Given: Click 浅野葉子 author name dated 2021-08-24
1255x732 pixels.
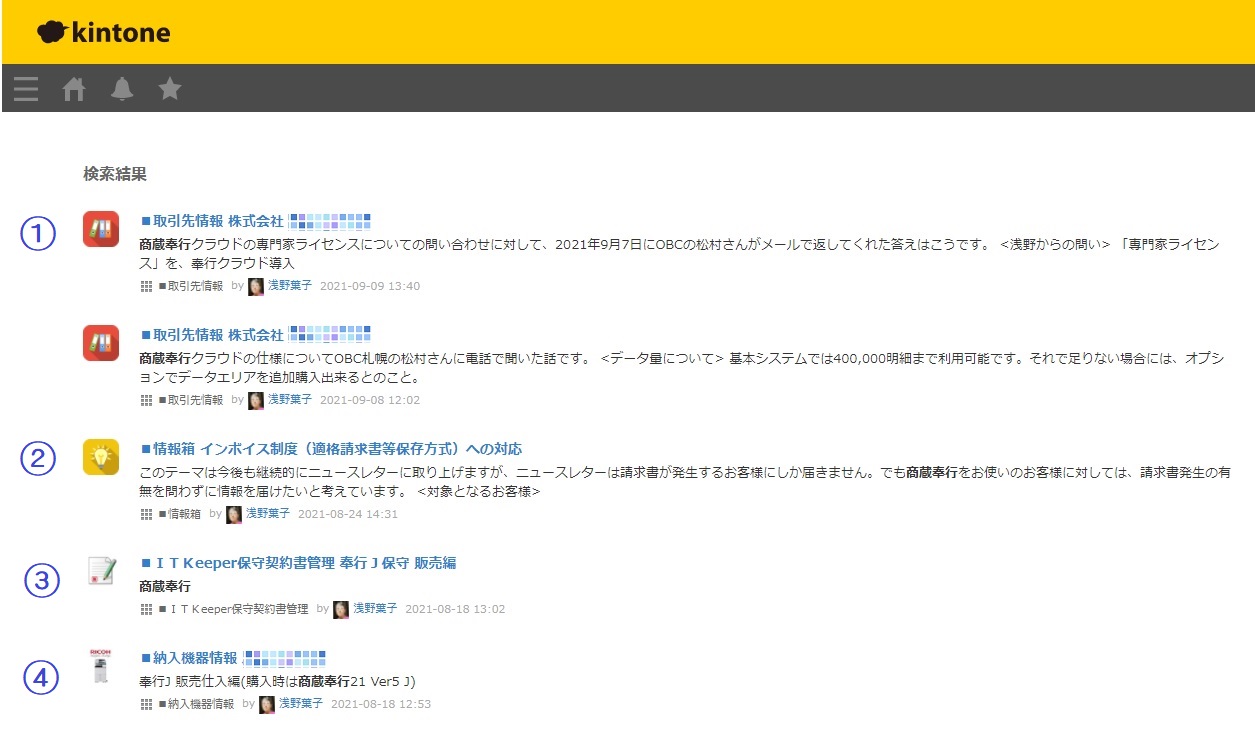Looking at the screenshot, I should click(x=267, y=514).
